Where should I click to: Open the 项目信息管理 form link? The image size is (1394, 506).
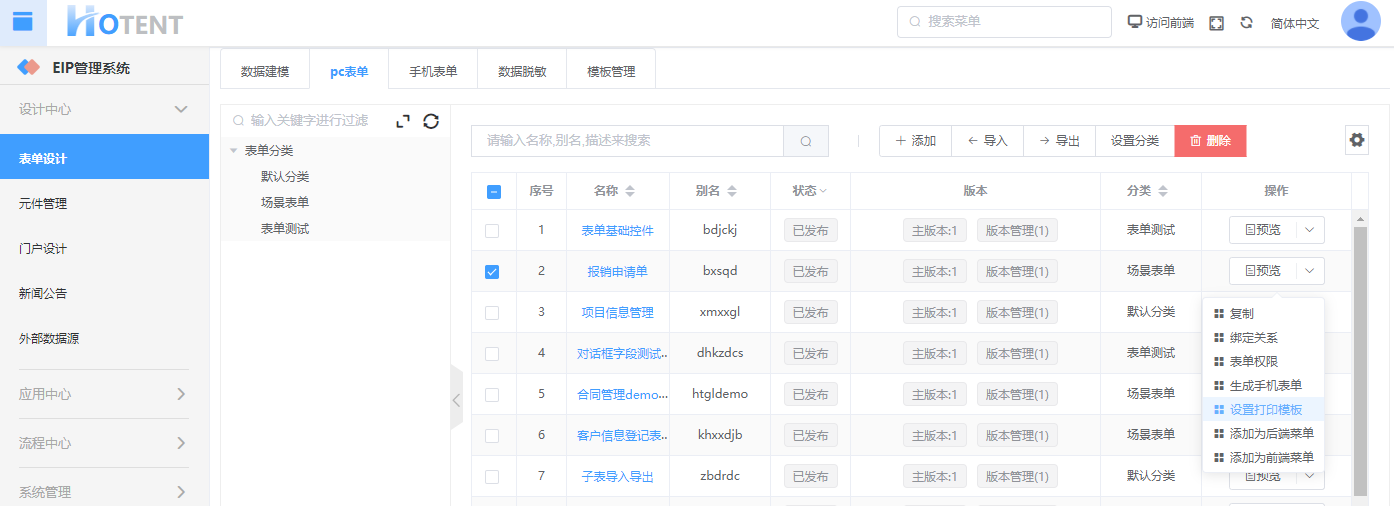tap(617, 312)
